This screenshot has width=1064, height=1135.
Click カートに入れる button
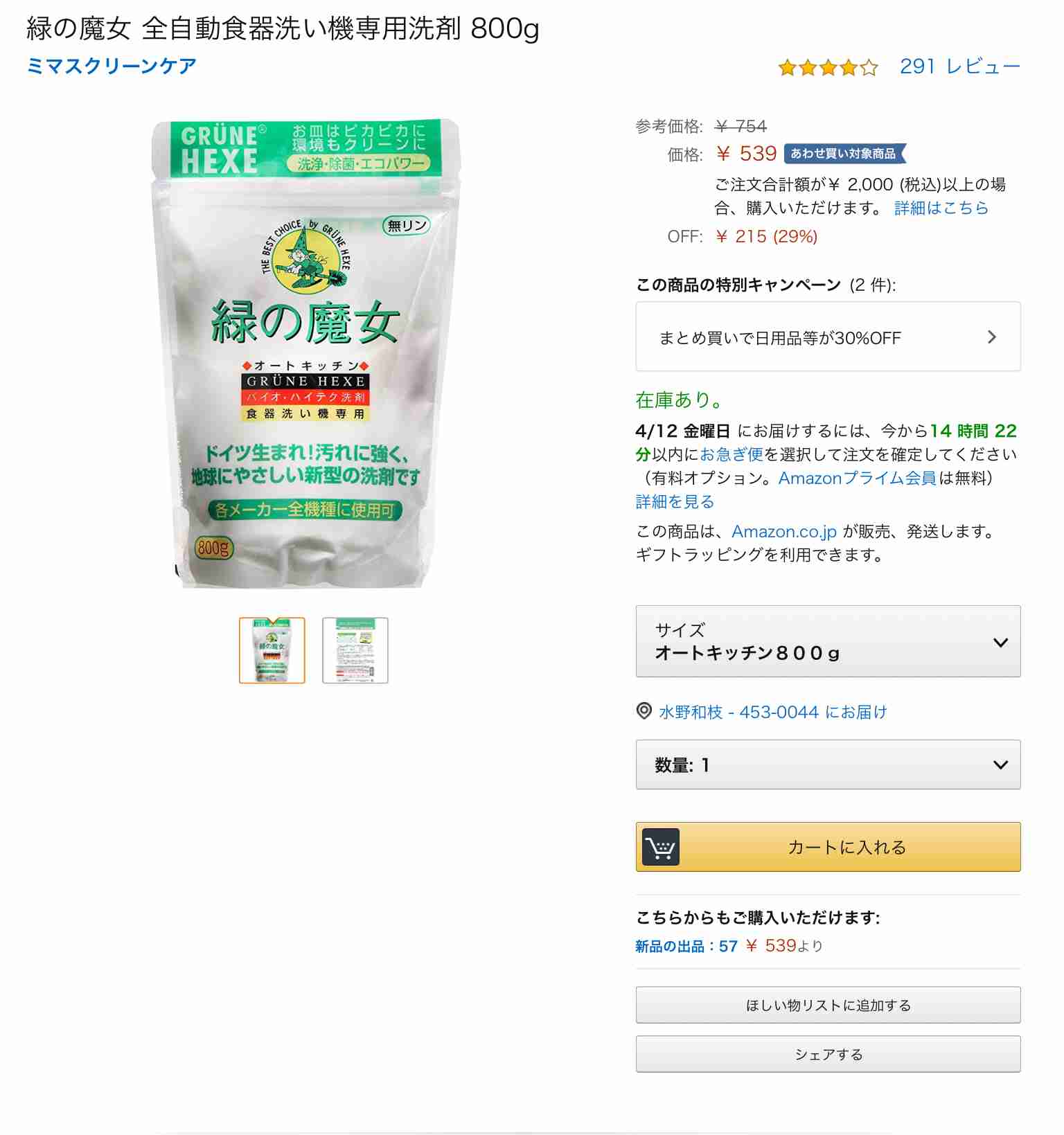[x=828, y=847]
